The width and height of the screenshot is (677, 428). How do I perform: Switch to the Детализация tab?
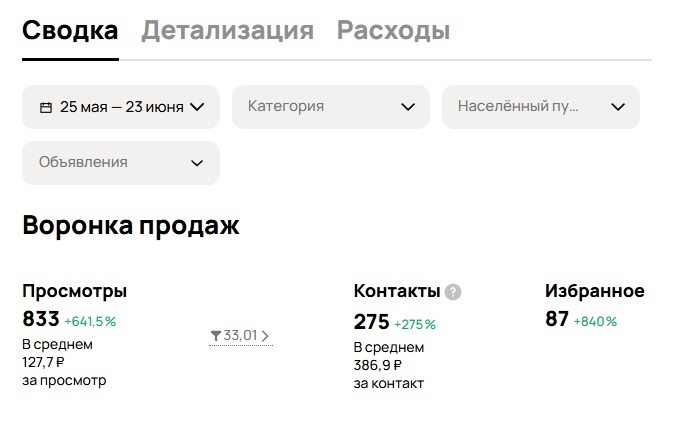(x=227, y=31)
